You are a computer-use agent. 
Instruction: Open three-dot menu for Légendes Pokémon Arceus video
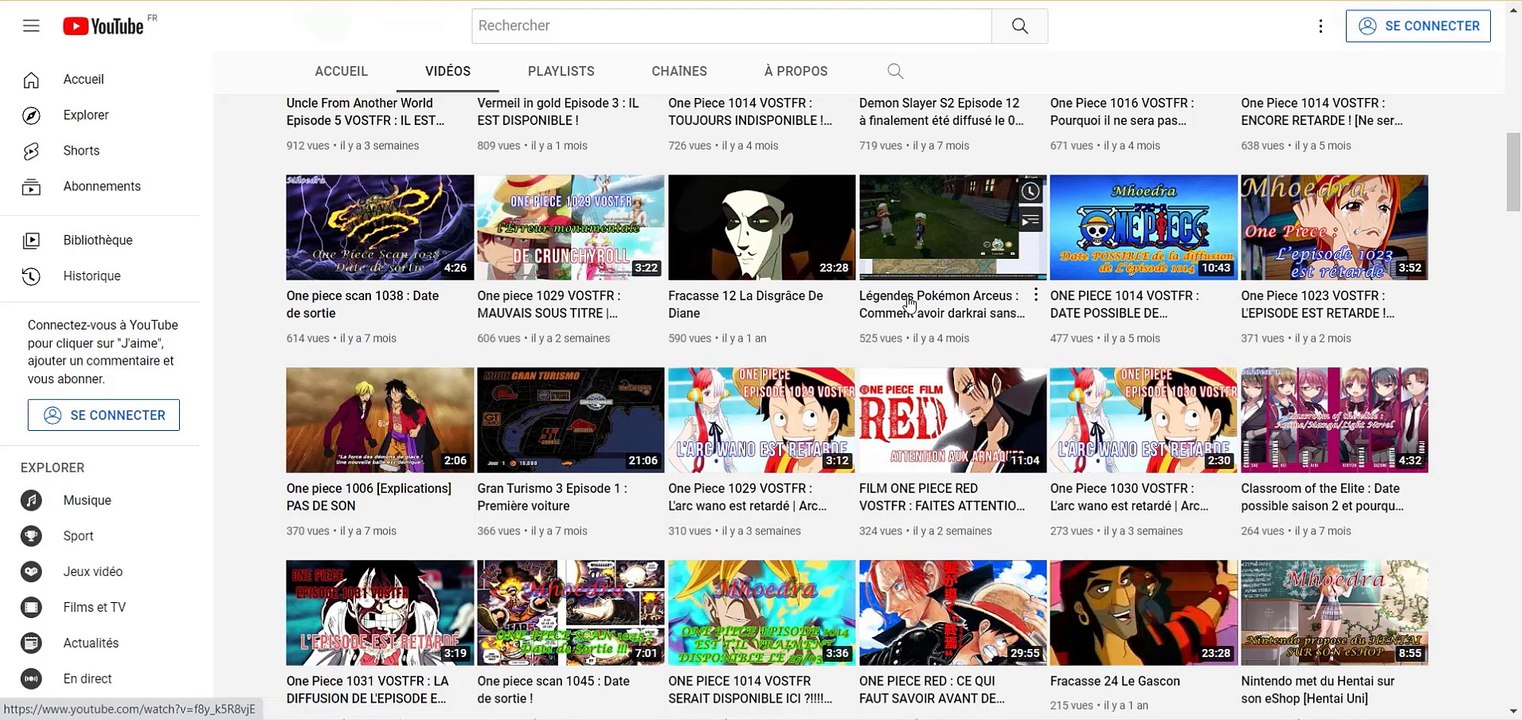pyautogui.click(x=1036, y=295)
